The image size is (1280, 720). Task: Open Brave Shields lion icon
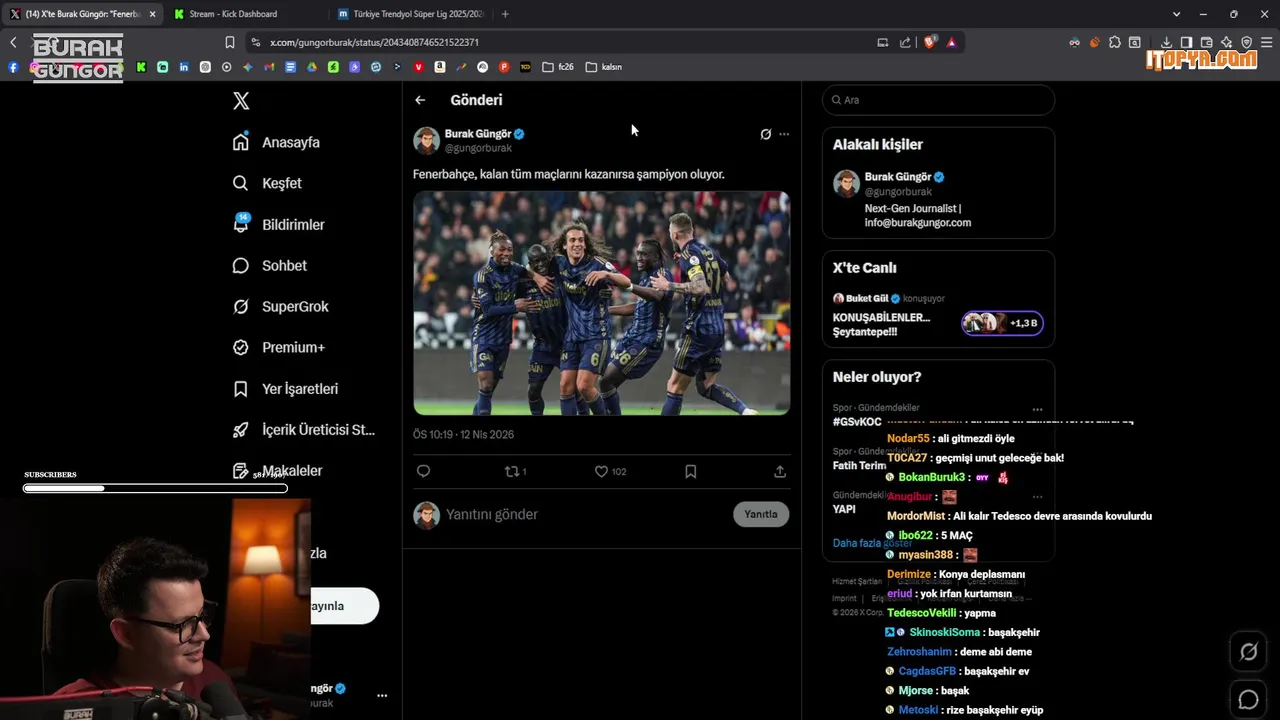tap(930, 42)
